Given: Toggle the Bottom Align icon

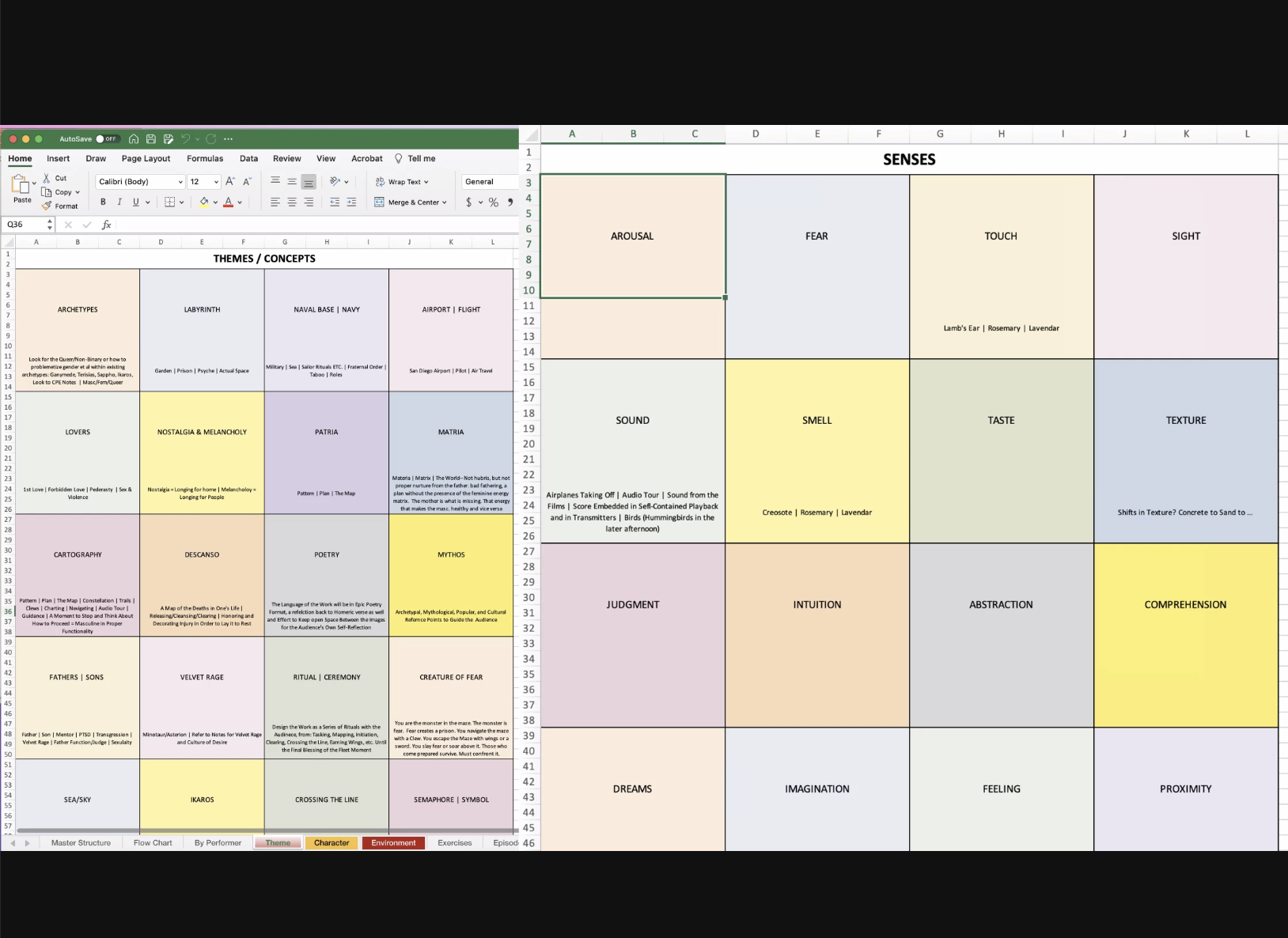Looking at the screenshot, I should pyautogui.click(x=309, y=182).
